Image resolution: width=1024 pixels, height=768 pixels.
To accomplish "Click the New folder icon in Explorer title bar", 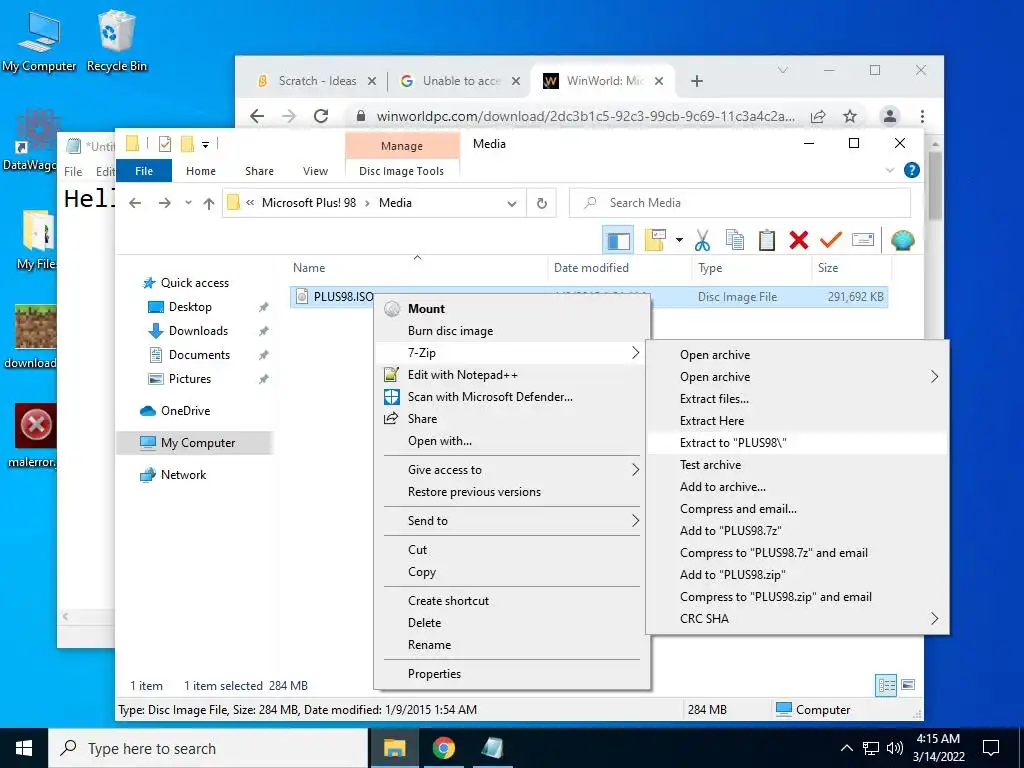I will click(187, 144).
